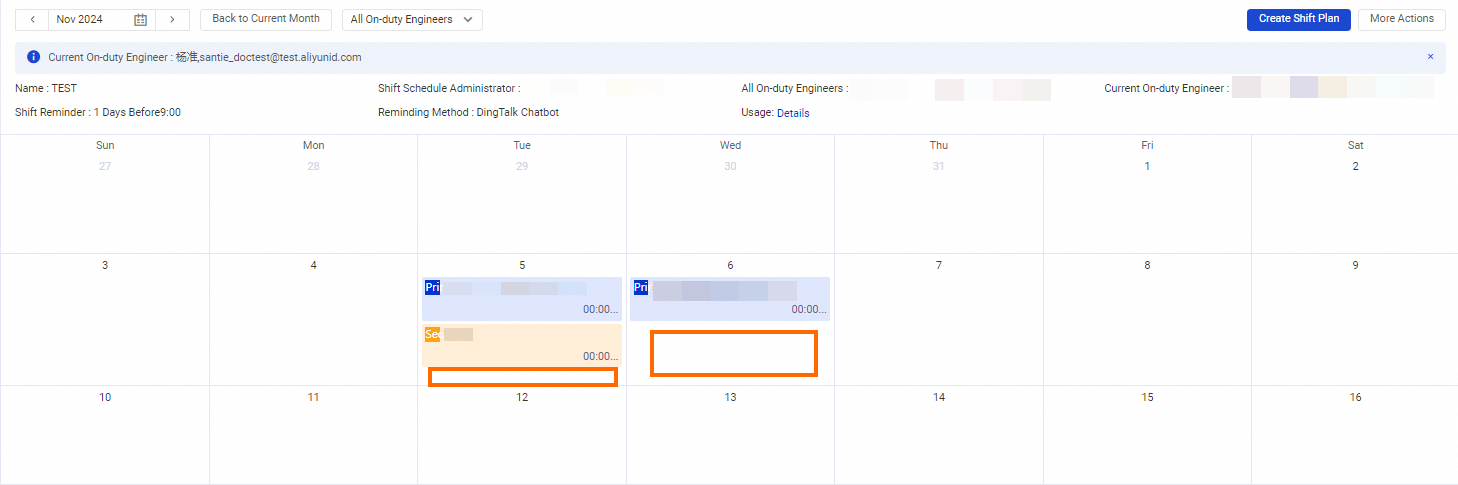Click Create Shift Plan button
The image size is (1458, 485).
[x=1298, y=19]
